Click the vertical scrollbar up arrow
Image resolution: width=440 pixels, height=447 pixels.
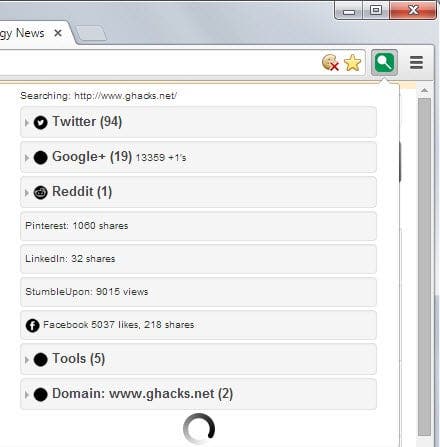click(x=424, y=90)
